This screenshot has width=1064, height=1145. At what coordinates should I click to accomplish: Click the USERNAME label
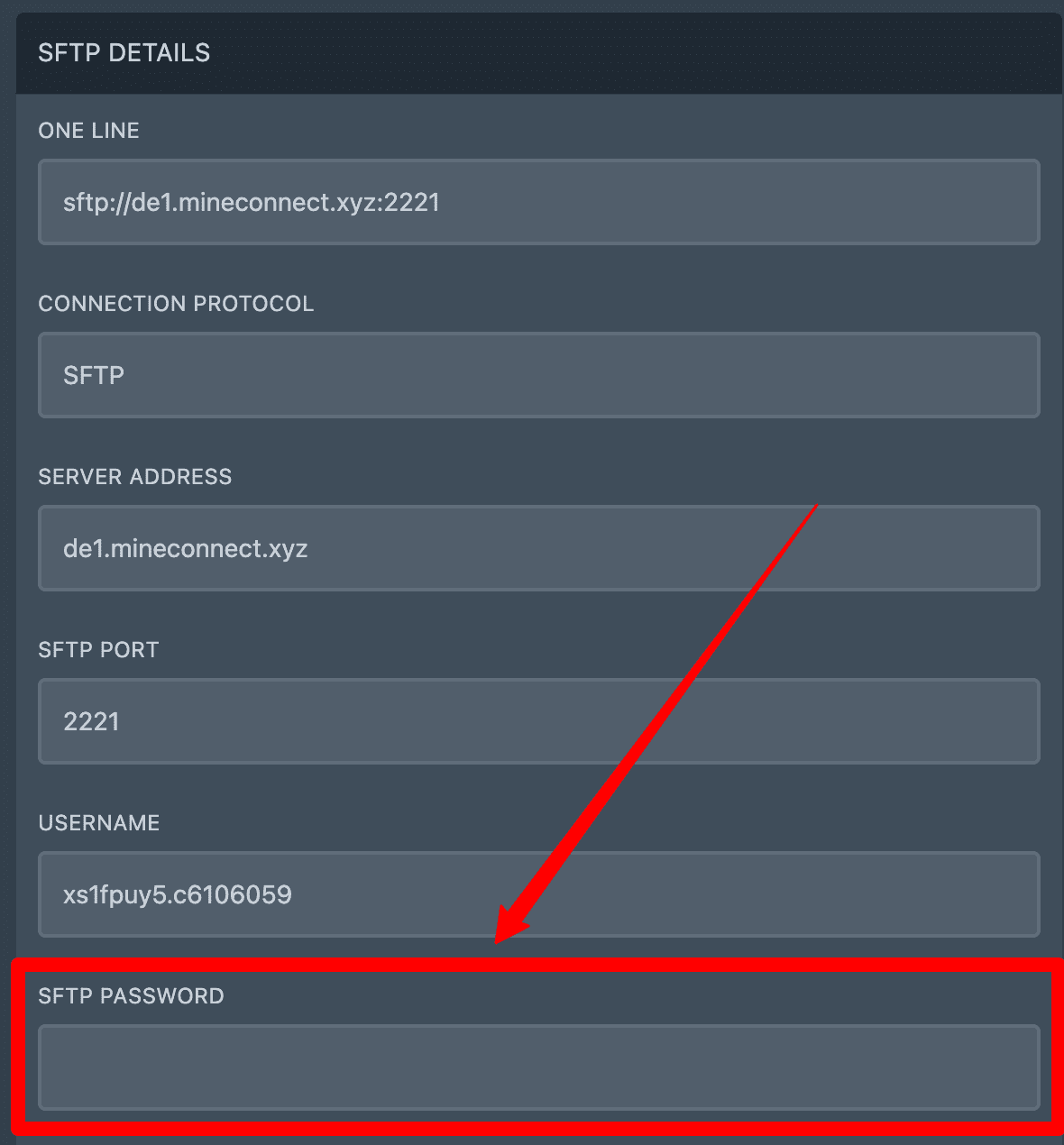(99, 823)
